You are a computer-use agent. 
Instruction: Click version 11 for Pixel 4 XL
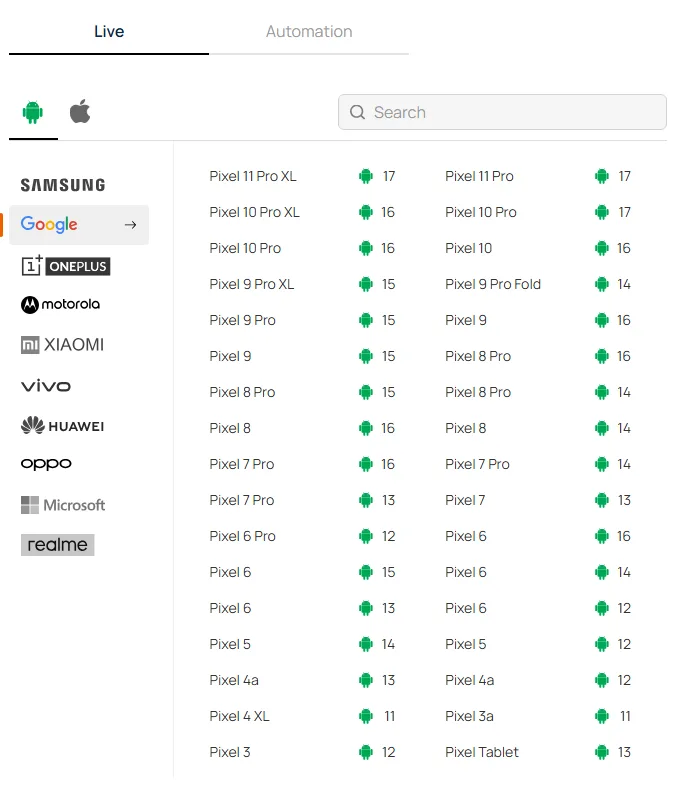click(x=390, y=716)
